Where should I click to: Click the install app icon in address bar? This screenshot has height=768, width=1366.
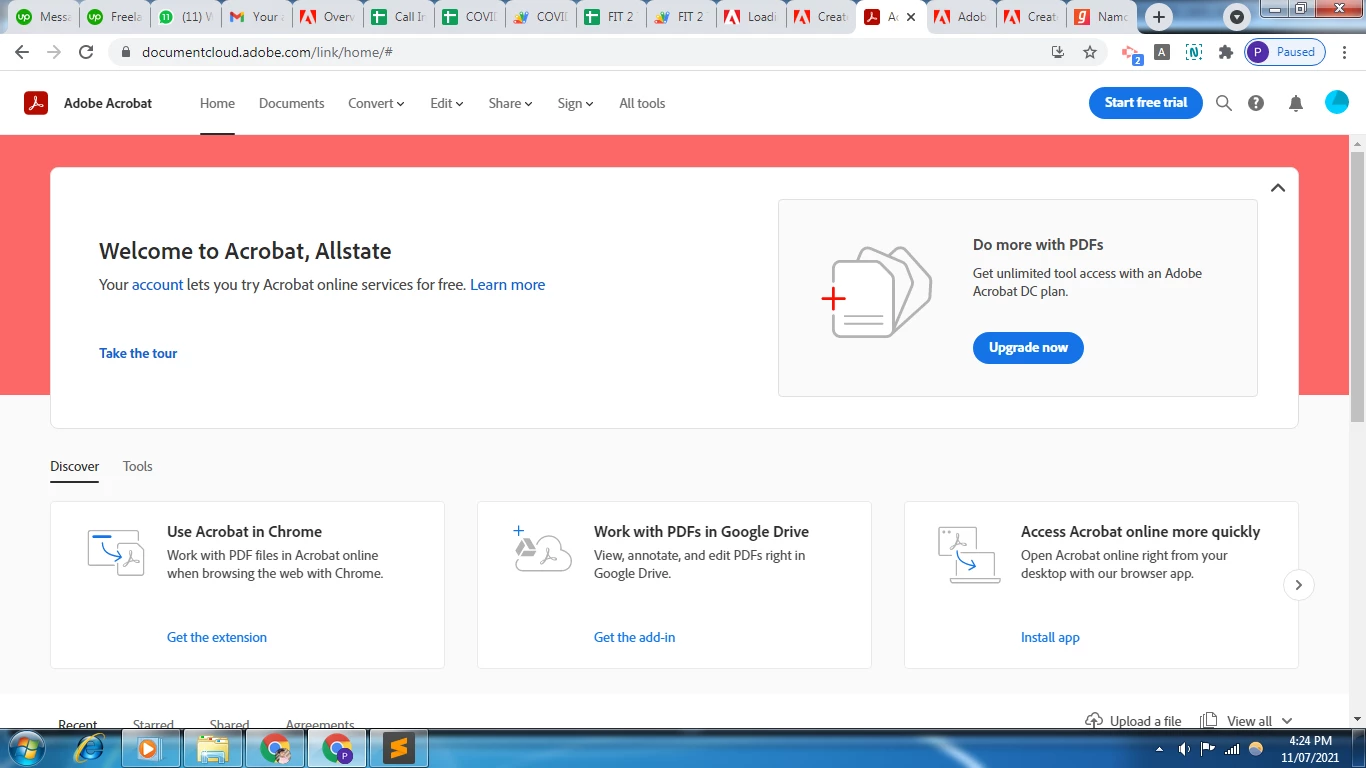click(1058, 52)
